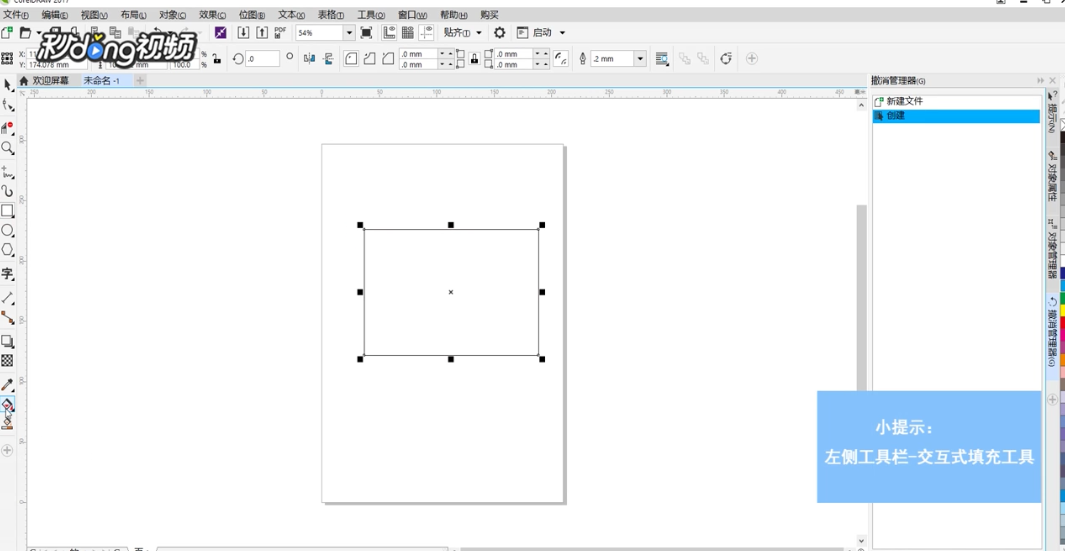Select the Polygon tool
Screen dimensions: 1065x551
7,249
